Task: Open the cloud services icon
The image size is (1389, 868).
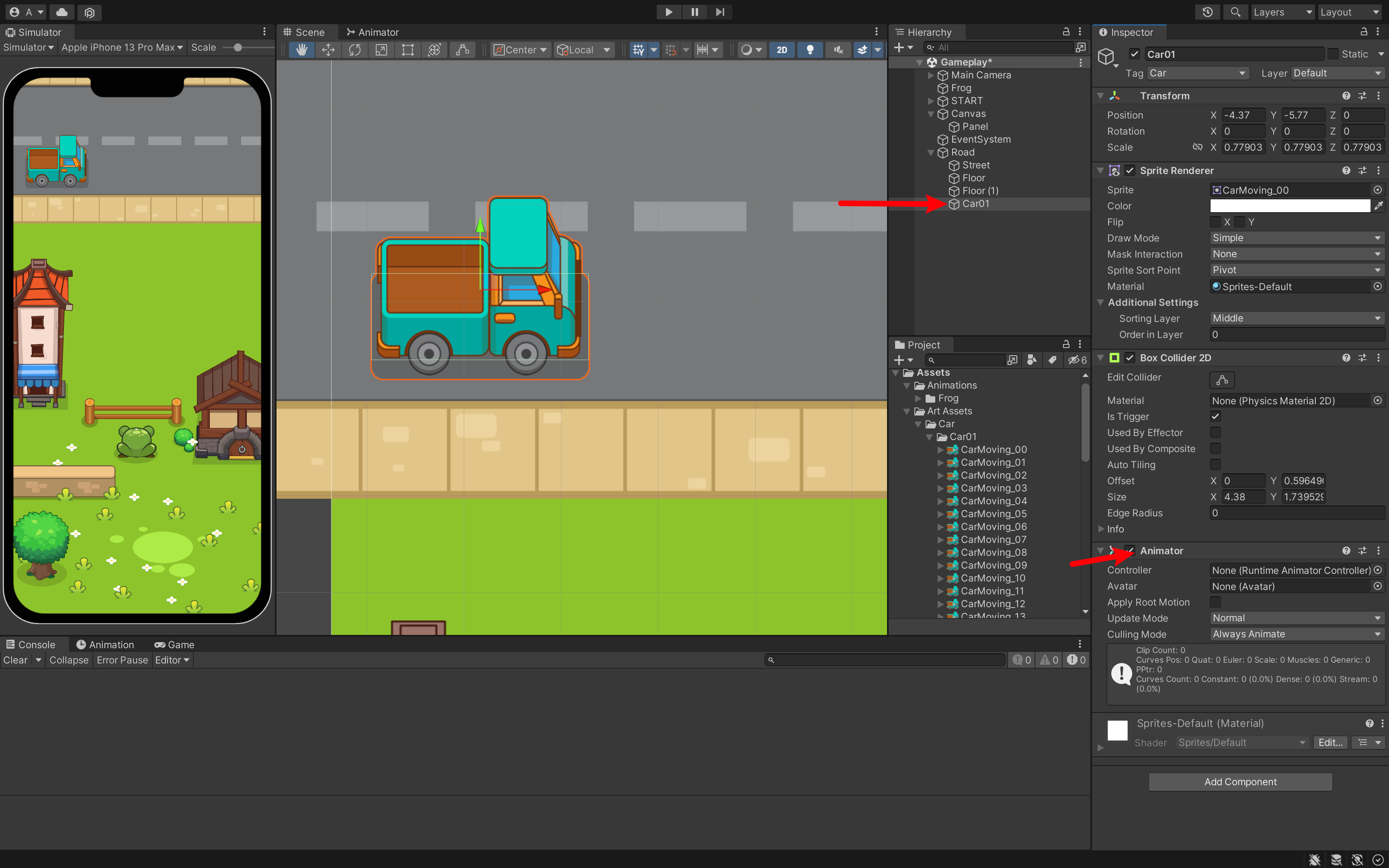Action: pyautogui.click(x=61, y=12)
